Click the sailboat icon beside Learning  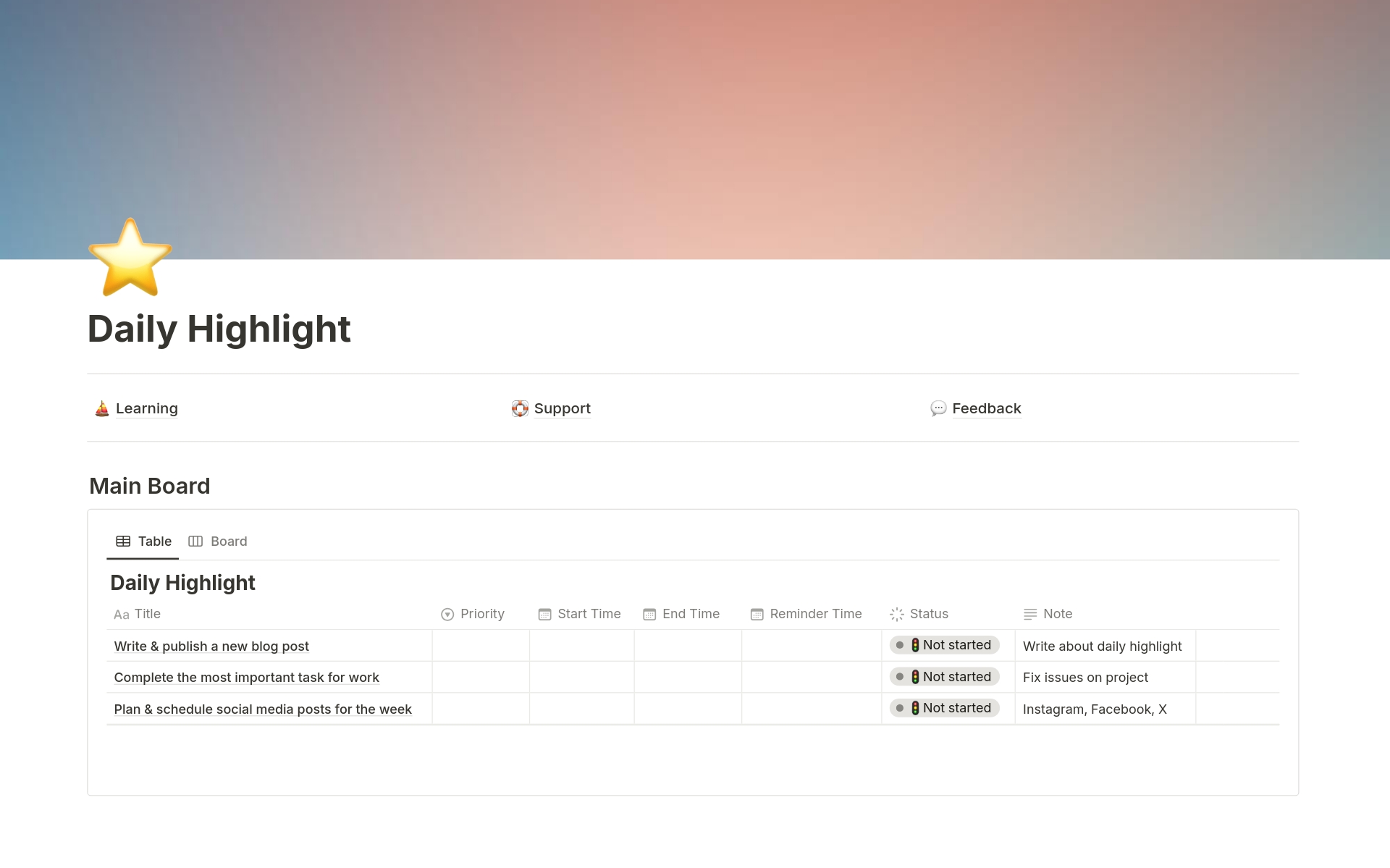[102, 409]
